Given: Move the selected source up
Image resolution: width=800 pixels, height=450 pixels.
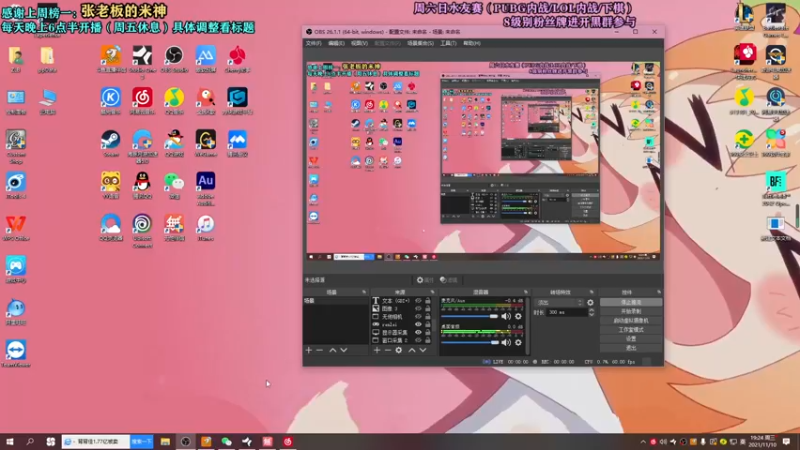Looking at the screenshot, I should [412, 350].
